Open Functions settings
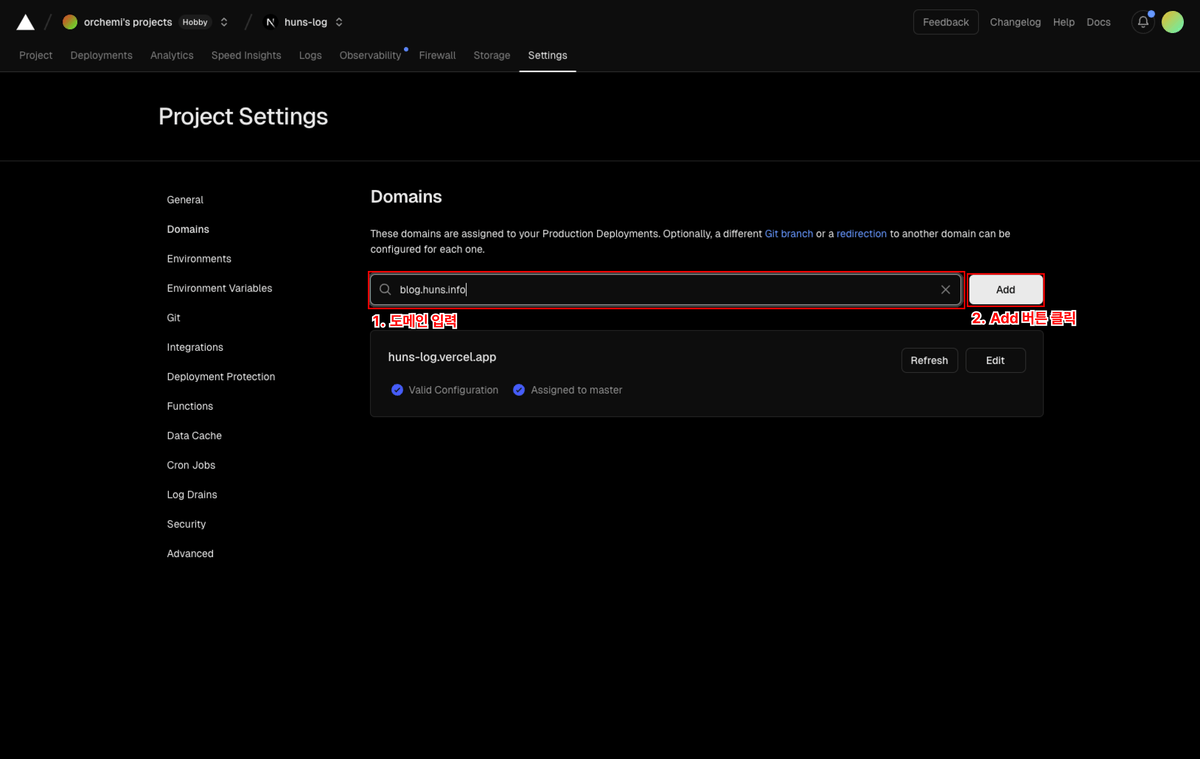 click(x=190, y=406)
